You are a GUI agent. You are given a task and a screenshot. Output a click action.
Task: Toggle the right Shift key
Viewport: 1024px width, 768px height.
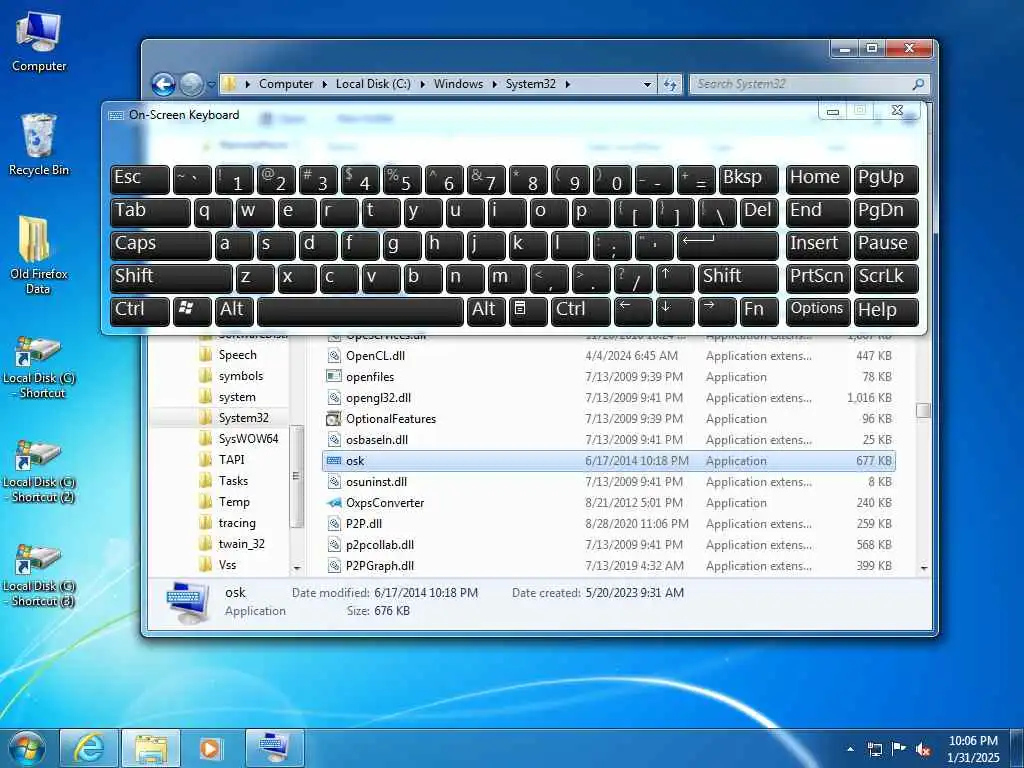[x=738, y=278]
